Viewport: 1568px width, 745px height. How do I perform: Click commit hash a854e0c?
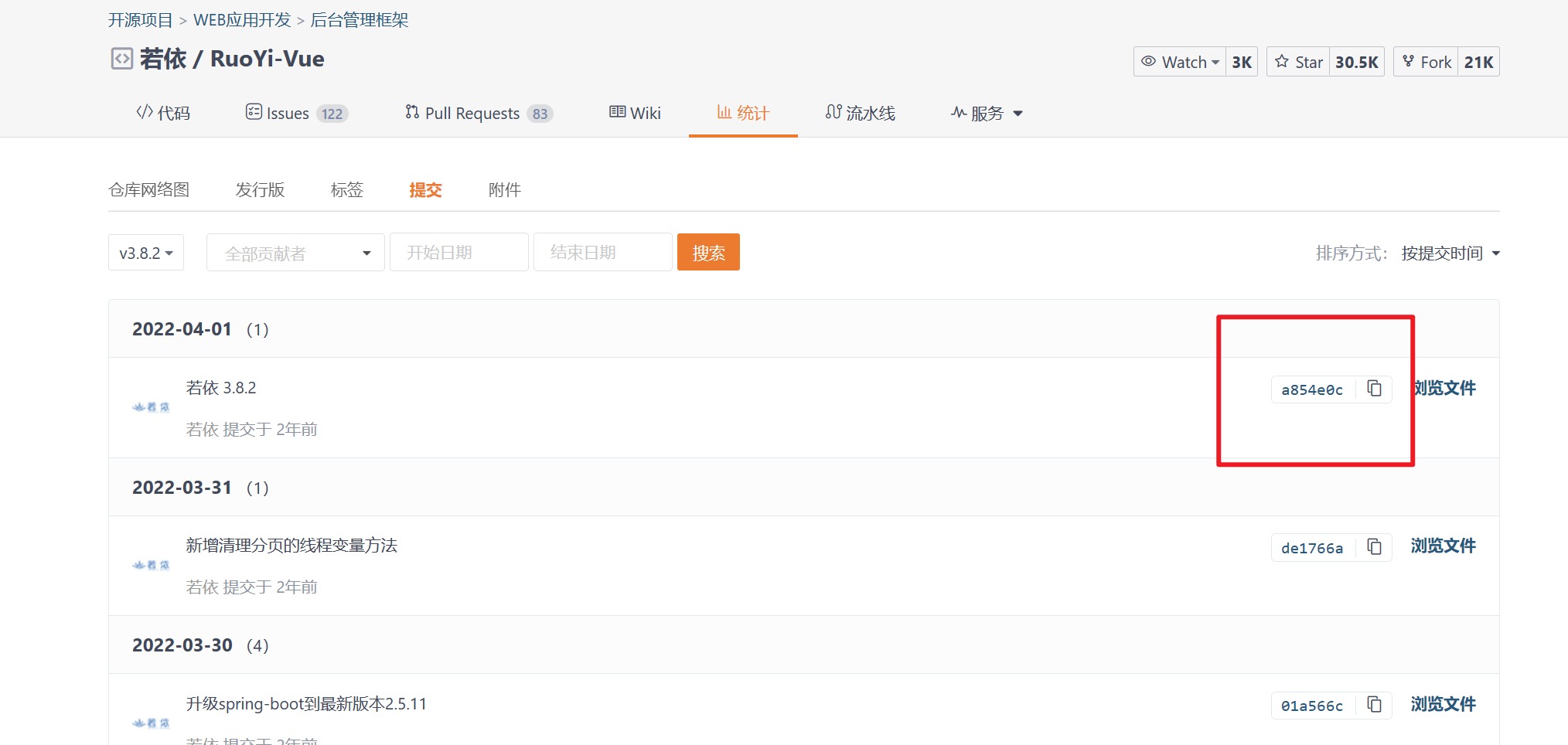coord(1312,390)
